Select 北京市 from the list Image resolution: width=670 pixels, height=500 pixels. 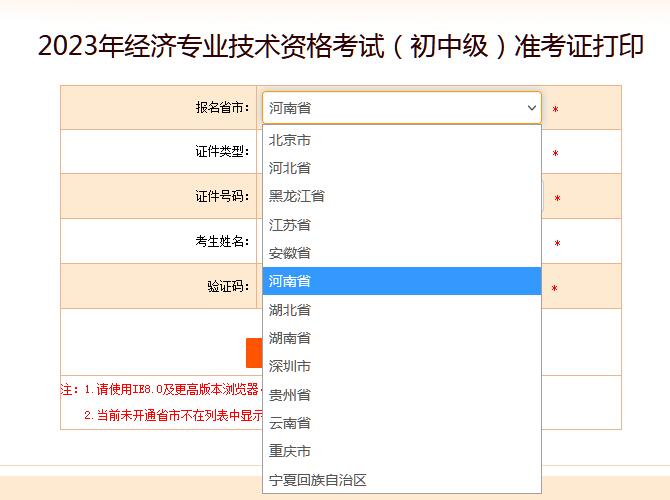tap(402, 140)
